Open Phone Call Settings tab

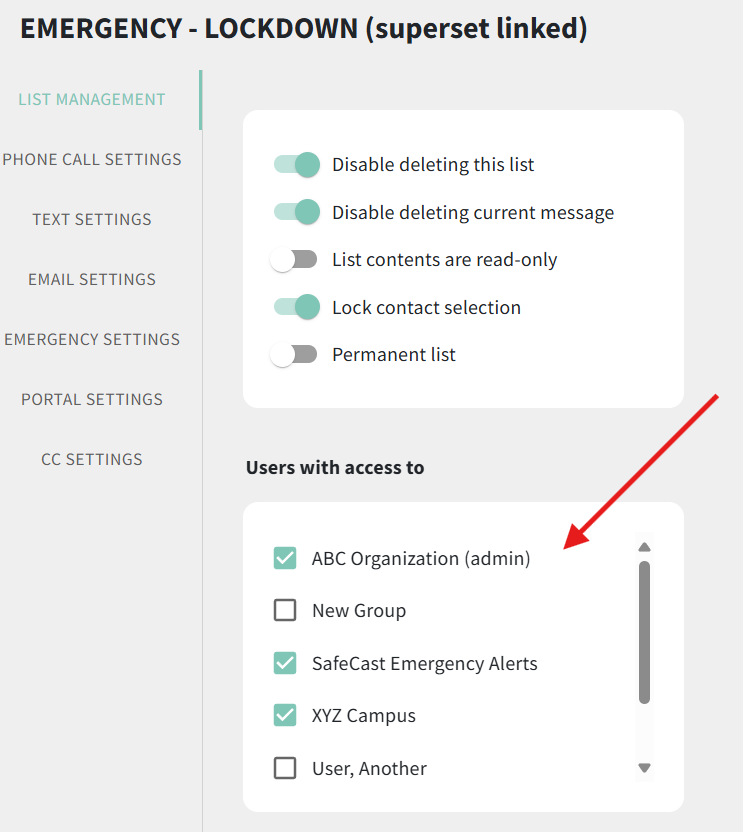pyautogui.click(x=92, y=159)
